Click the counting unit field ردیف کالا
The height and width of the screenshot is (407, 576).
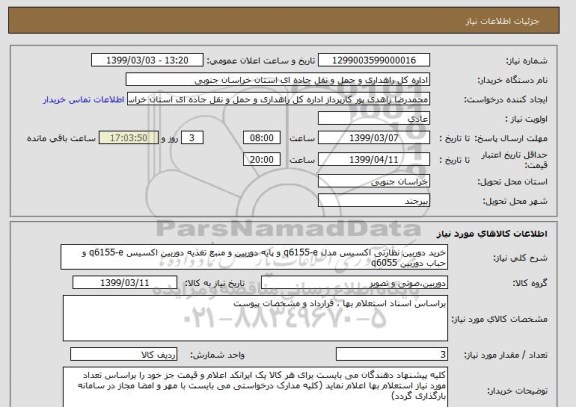(123, 354)
